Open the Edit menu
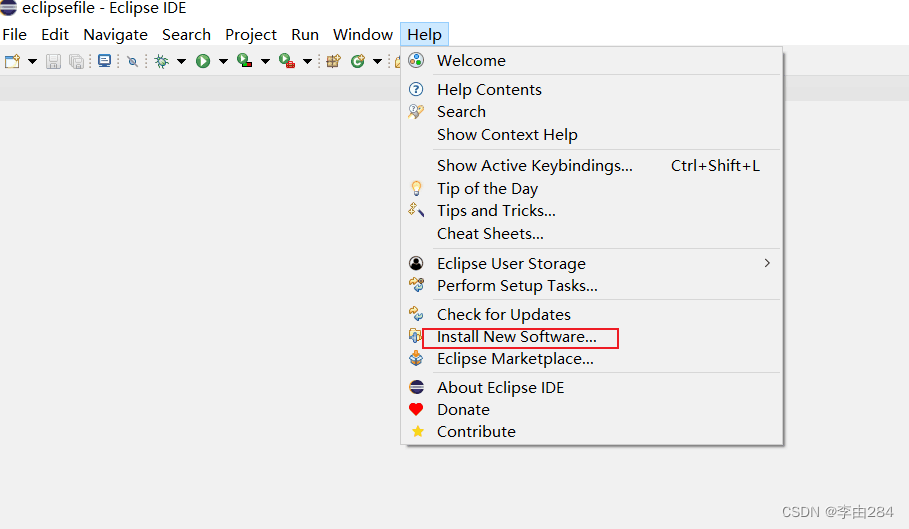This screenshot has height=529, width=909. (55, 35)
